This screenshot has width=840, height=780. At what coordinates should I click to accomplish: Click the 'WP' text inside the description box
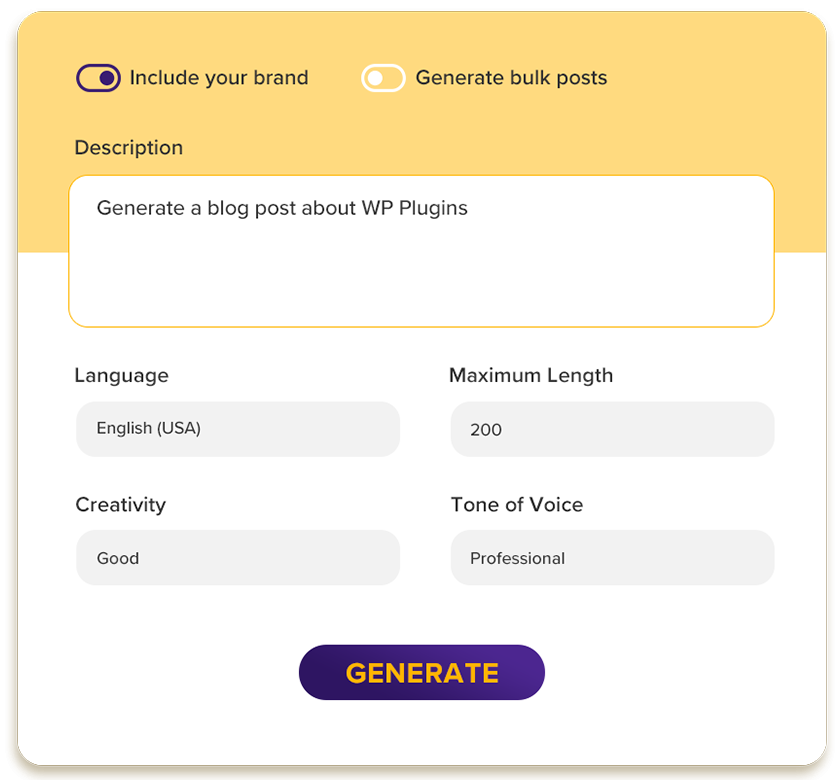click(379, 208)
